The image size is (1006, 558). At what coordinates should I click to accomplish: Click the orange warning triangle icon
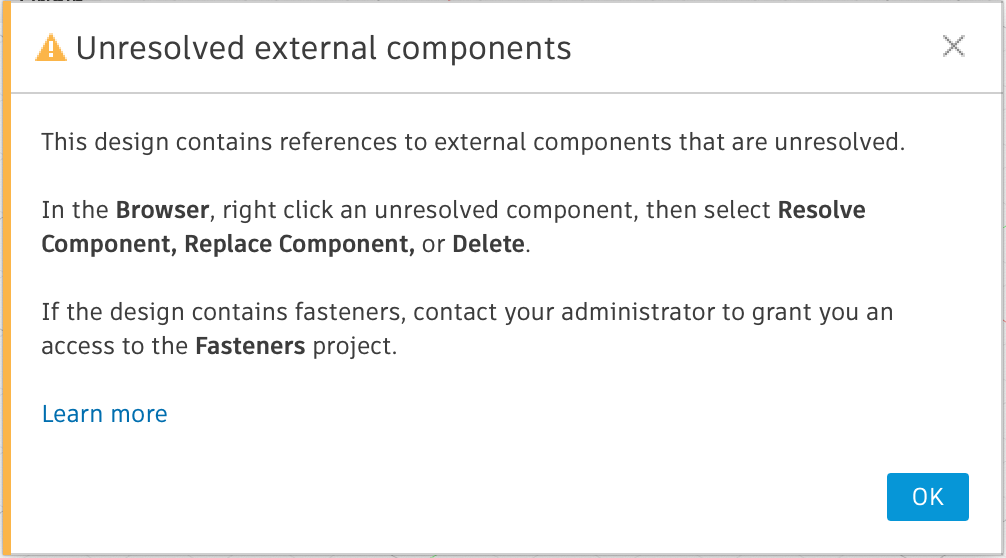tap(50, 48)
